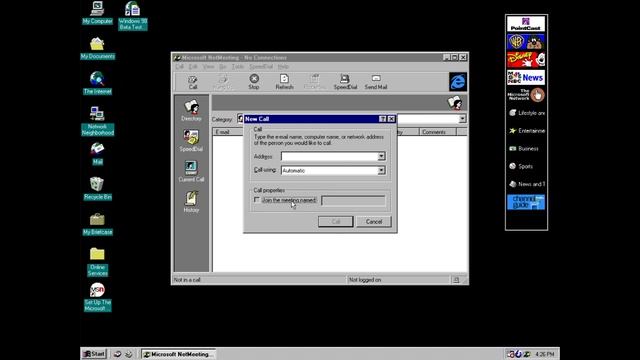The width and height of the screenshot is (640, 360).
Task: Open the Warner Bros channel
Action: coord(526,42)
